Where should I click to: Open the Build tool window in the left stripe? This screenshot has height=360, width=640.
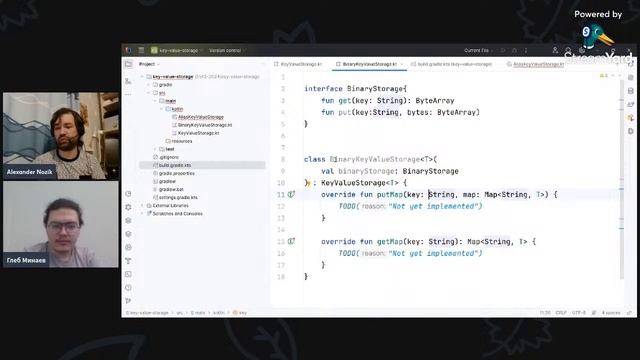[x=129, y=261]
